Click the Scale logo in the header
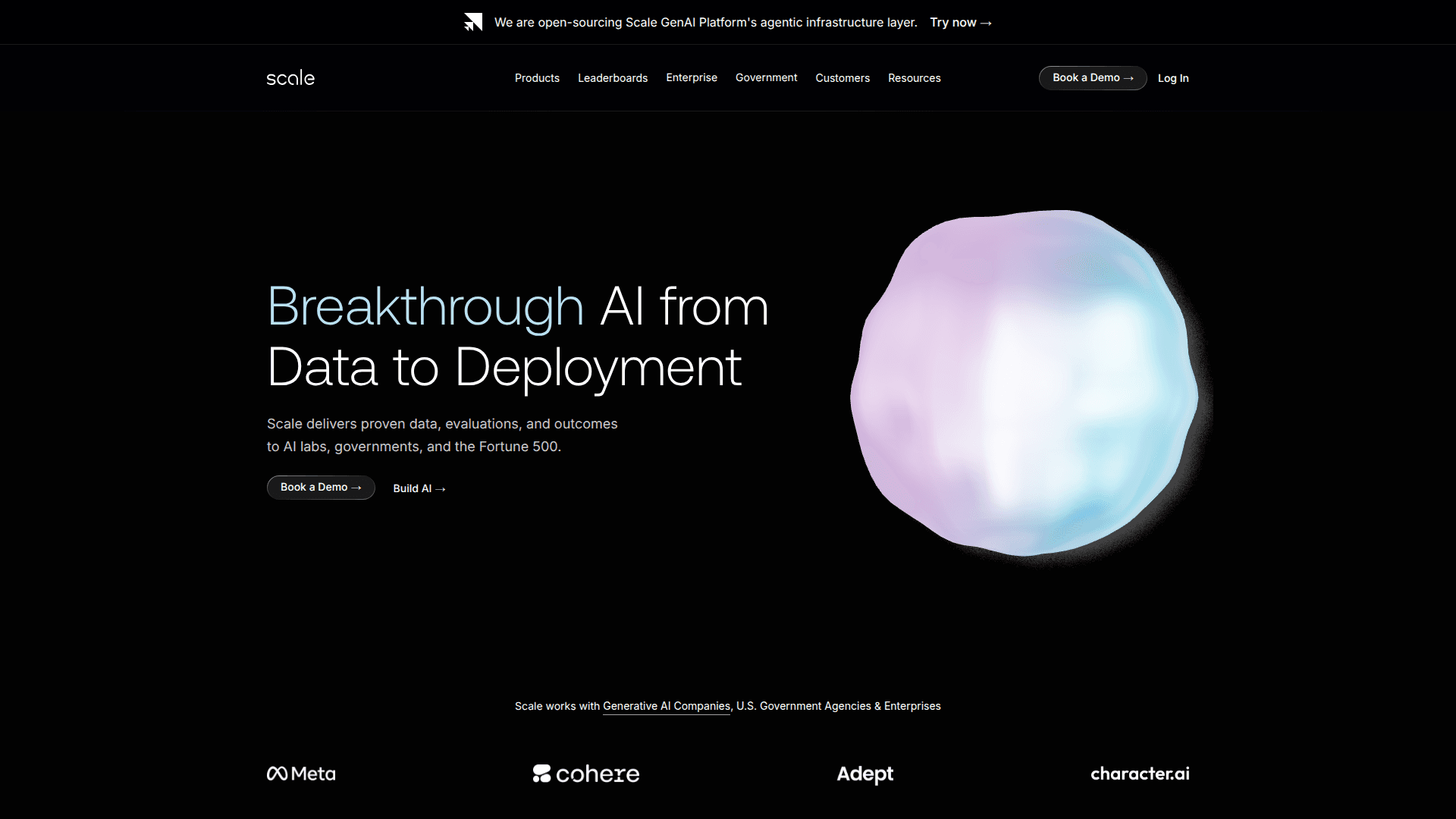The height and width of the screenshot is (819, 1456). click(290, 77)
